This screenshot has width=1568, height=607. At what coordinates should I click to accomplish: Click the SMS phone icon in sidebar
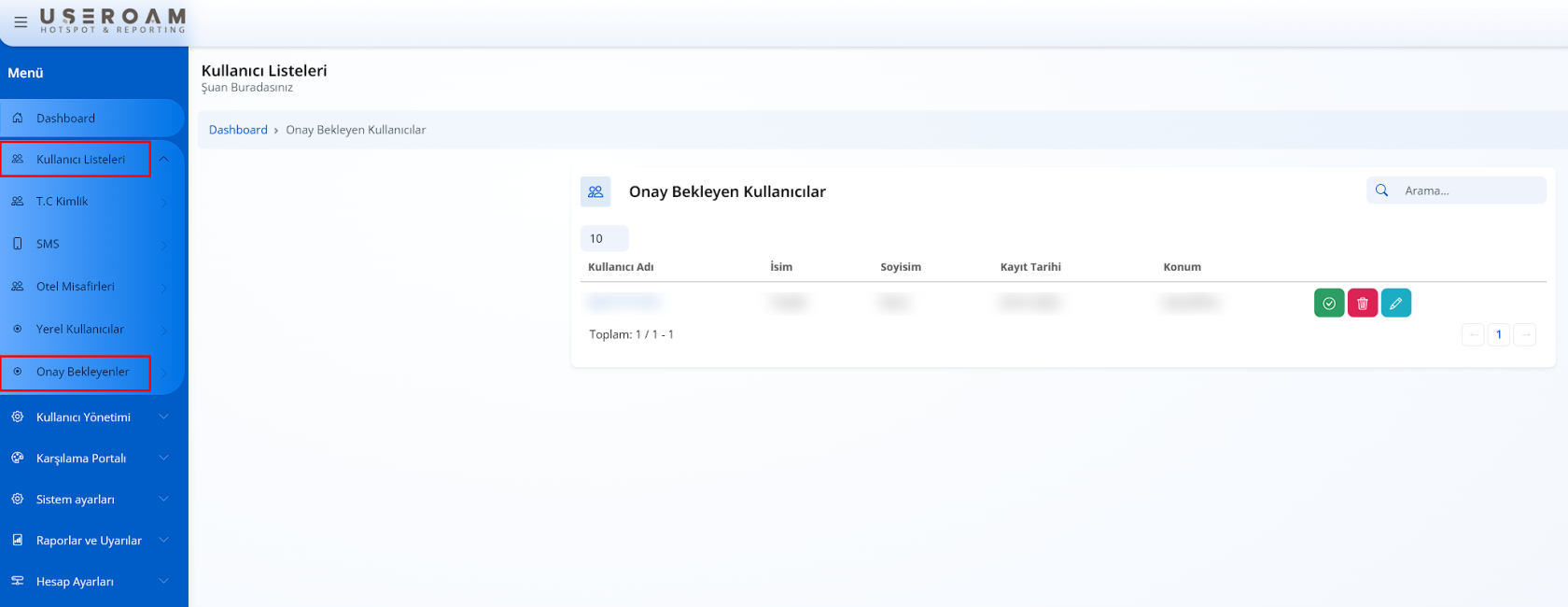click(18, 244)
